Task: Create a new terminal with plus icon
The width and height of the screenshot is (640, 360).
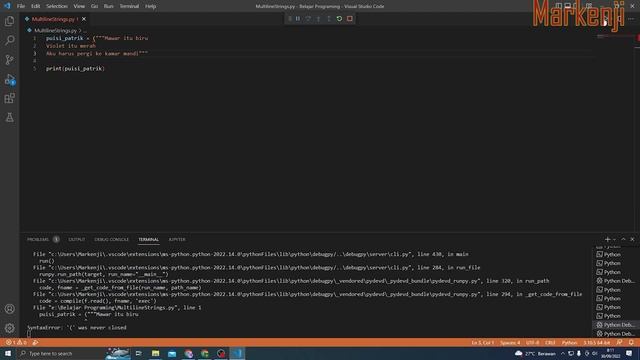Action: (607, 240)
